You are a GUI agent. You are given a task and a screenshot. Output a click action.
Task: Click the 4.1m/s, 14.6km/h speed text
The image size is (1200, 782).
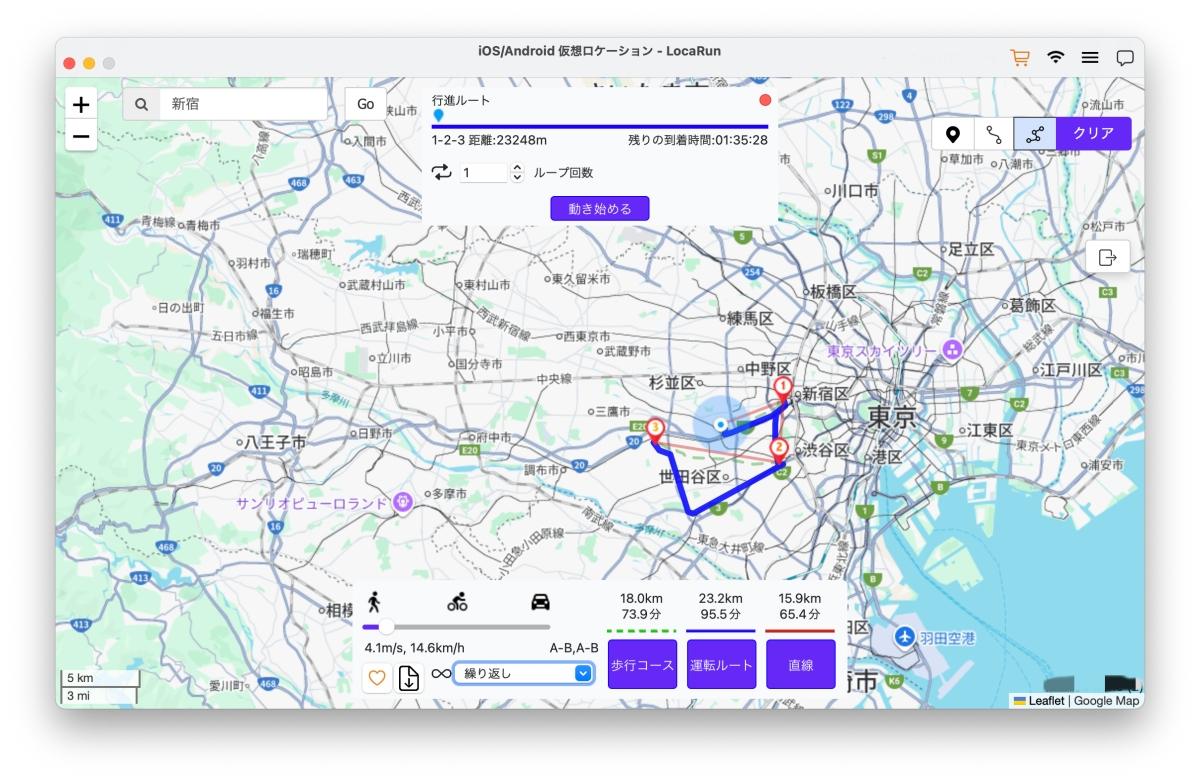[415, 648]
